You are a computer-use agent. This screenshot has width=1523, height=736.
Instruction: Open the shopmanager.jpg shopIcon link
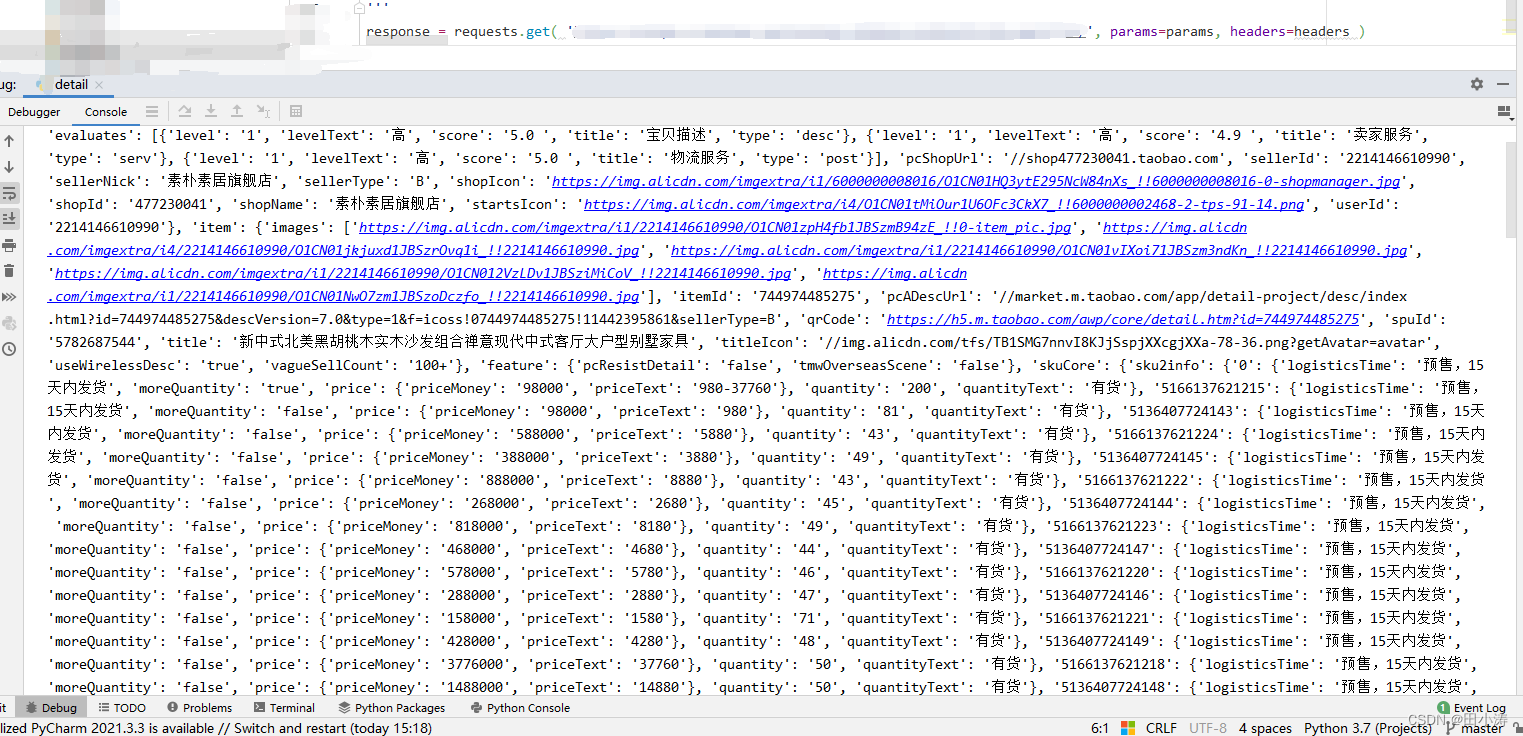tap(975, 182)
